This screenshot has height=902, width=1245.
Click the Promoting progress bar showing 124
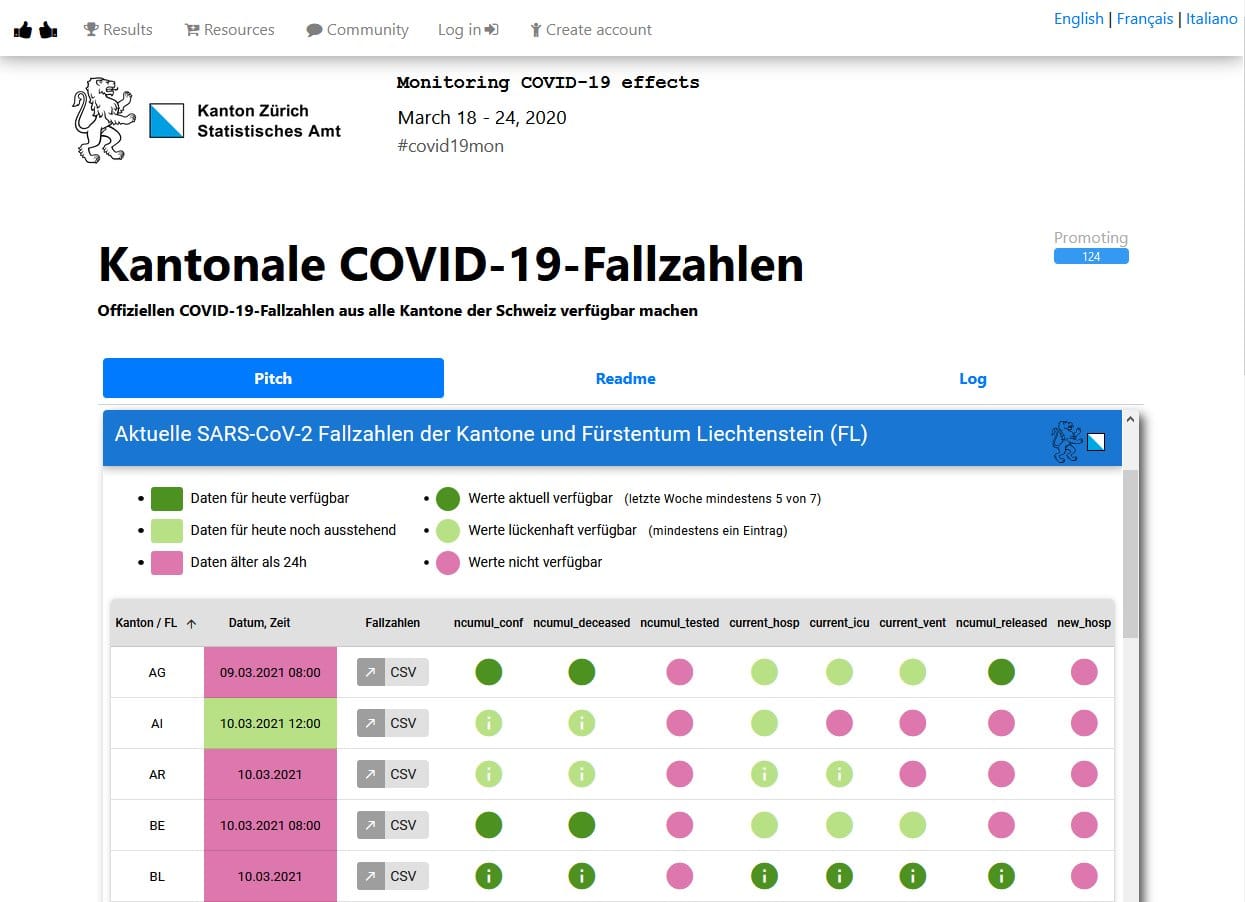click(1091, 257)
